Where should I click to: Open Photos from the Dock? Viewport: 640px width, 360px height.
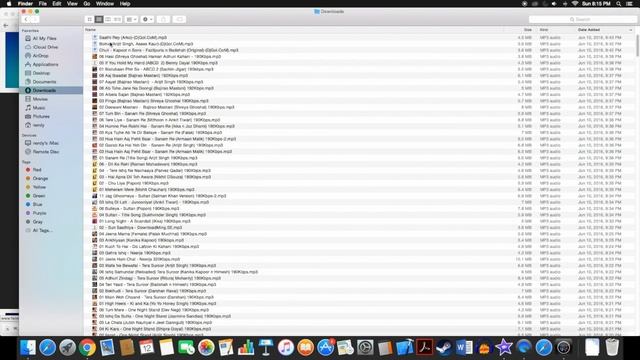[x=206, y=348]
